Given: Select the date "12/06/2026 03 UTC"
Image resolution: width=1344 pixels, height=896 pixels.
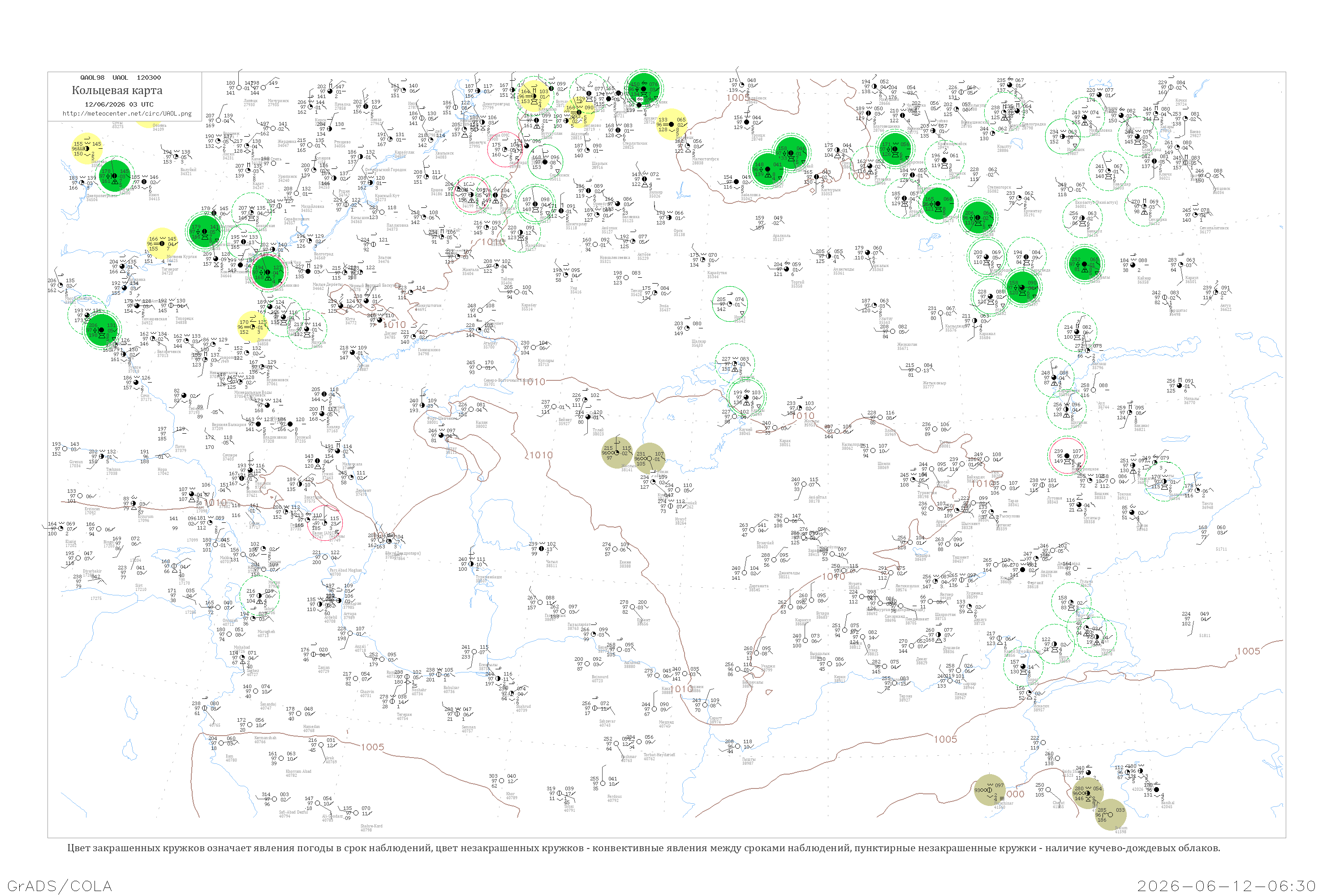Looking at the screenshot, I should 119,104.
